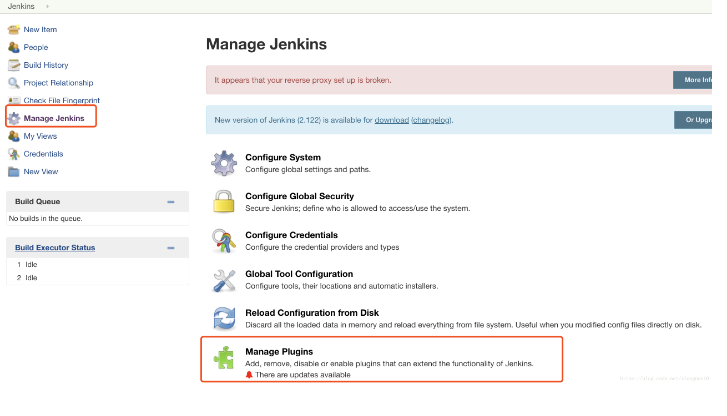The height and width of the screenshot is (416, 727).
Task: Click the red updates-available bell icon
Action: pyautogui.click(x=249, y=375)
